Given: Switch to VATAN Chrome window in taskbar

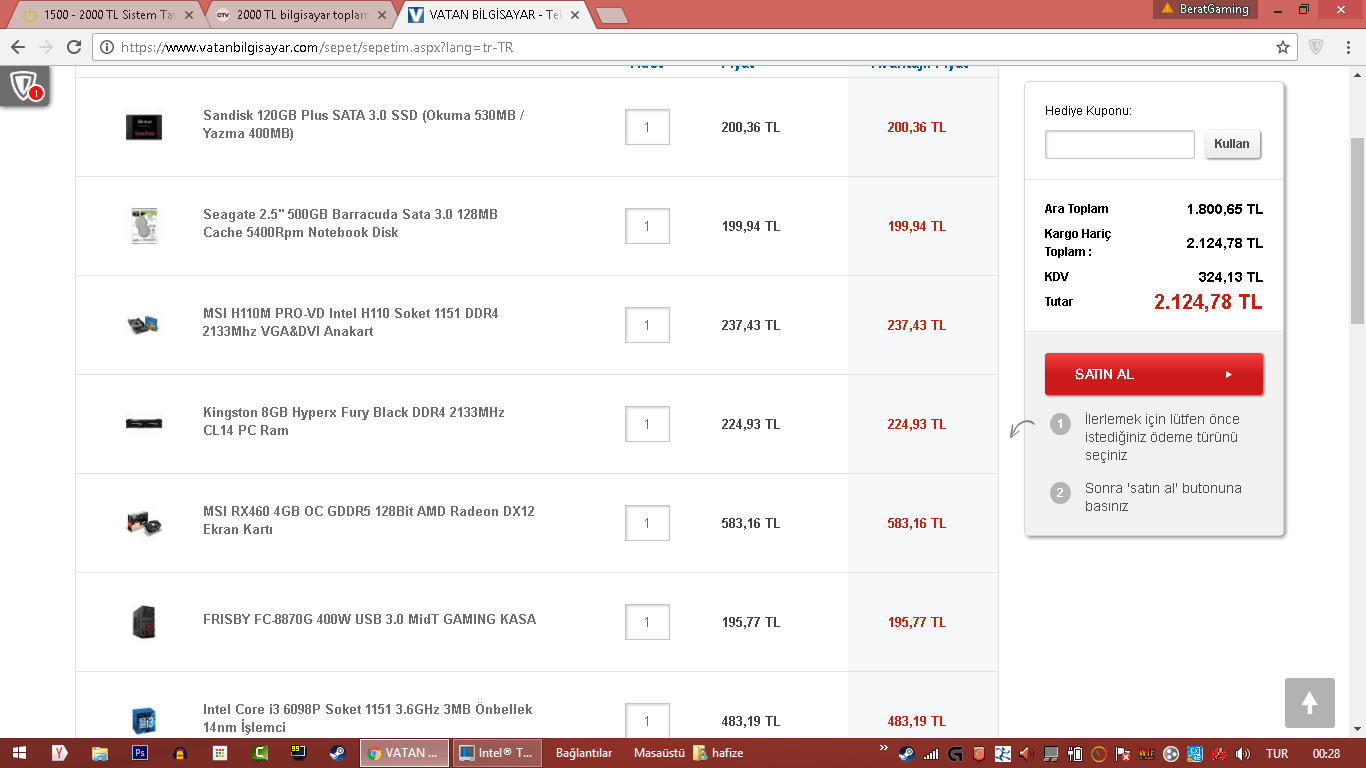Looking at the screenshot, I should (406, 753).
